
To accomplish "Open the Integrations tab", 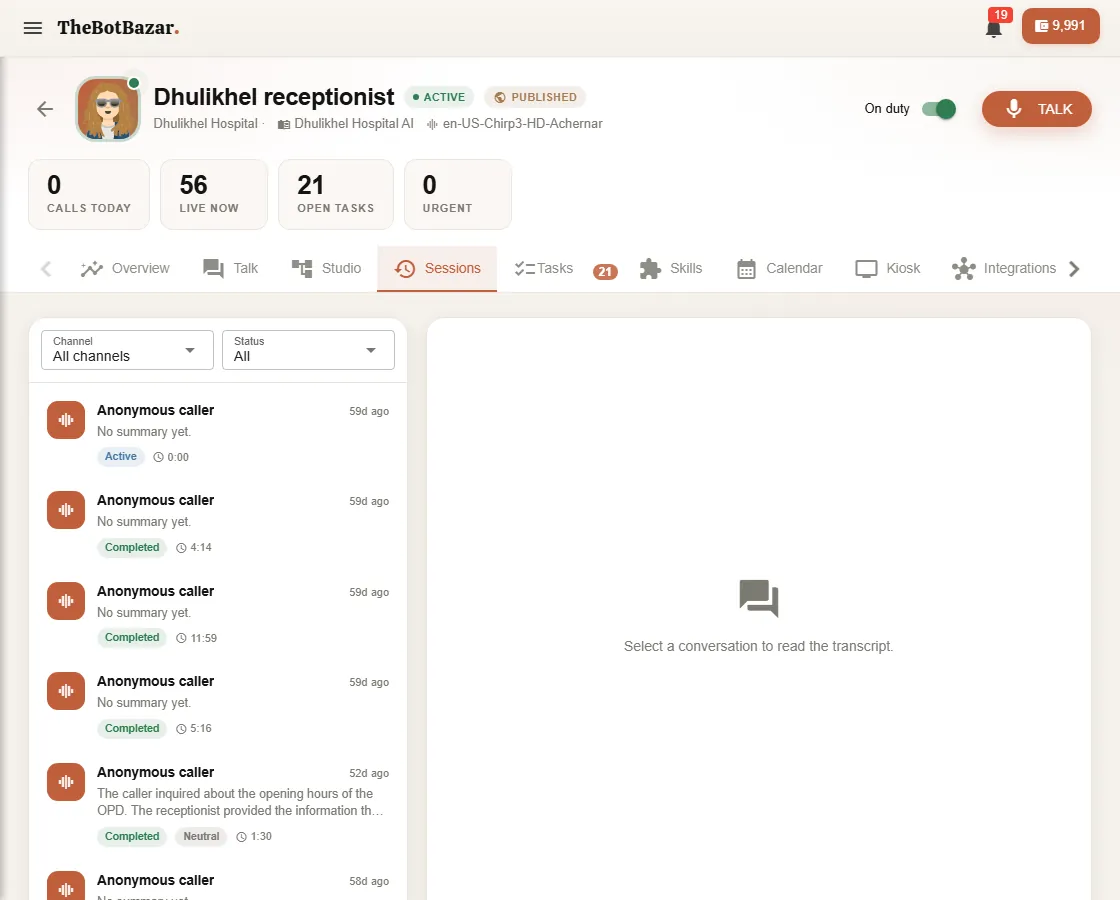I will [1004, 269].
